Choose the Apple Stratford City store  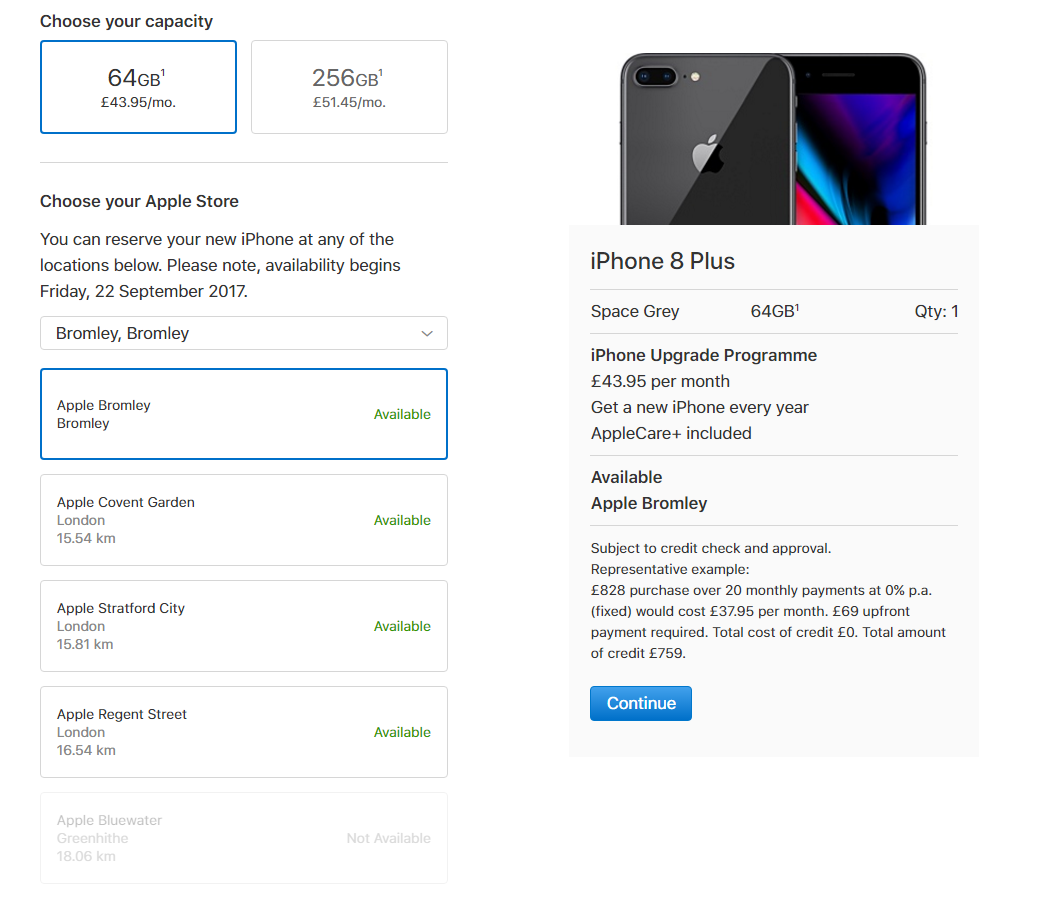click(244, 626)
